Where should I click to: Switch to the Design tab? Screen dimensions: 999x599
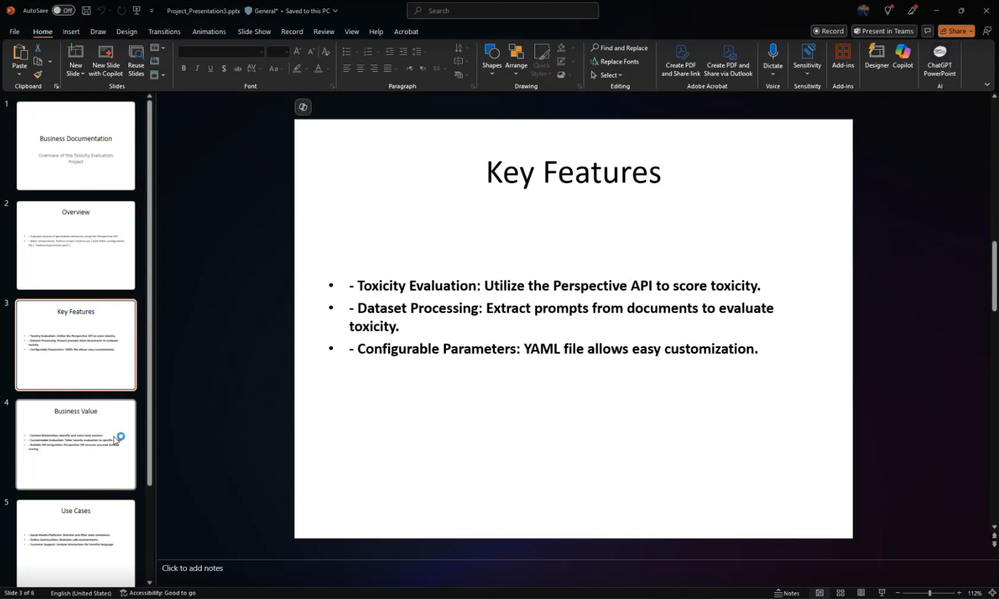click(126, 31)
